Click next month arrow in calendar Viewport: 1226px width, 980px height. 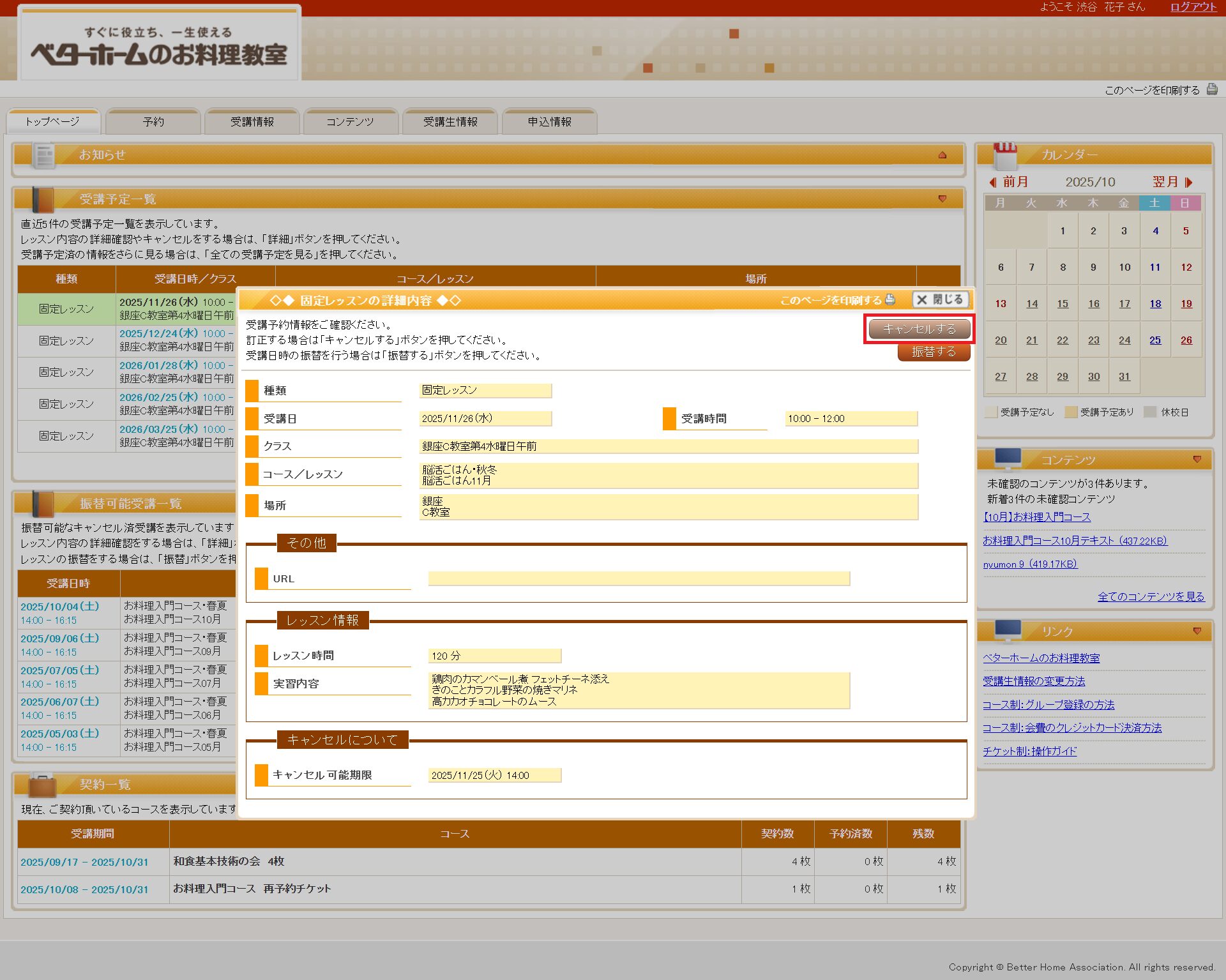[x=1188, y=182]
